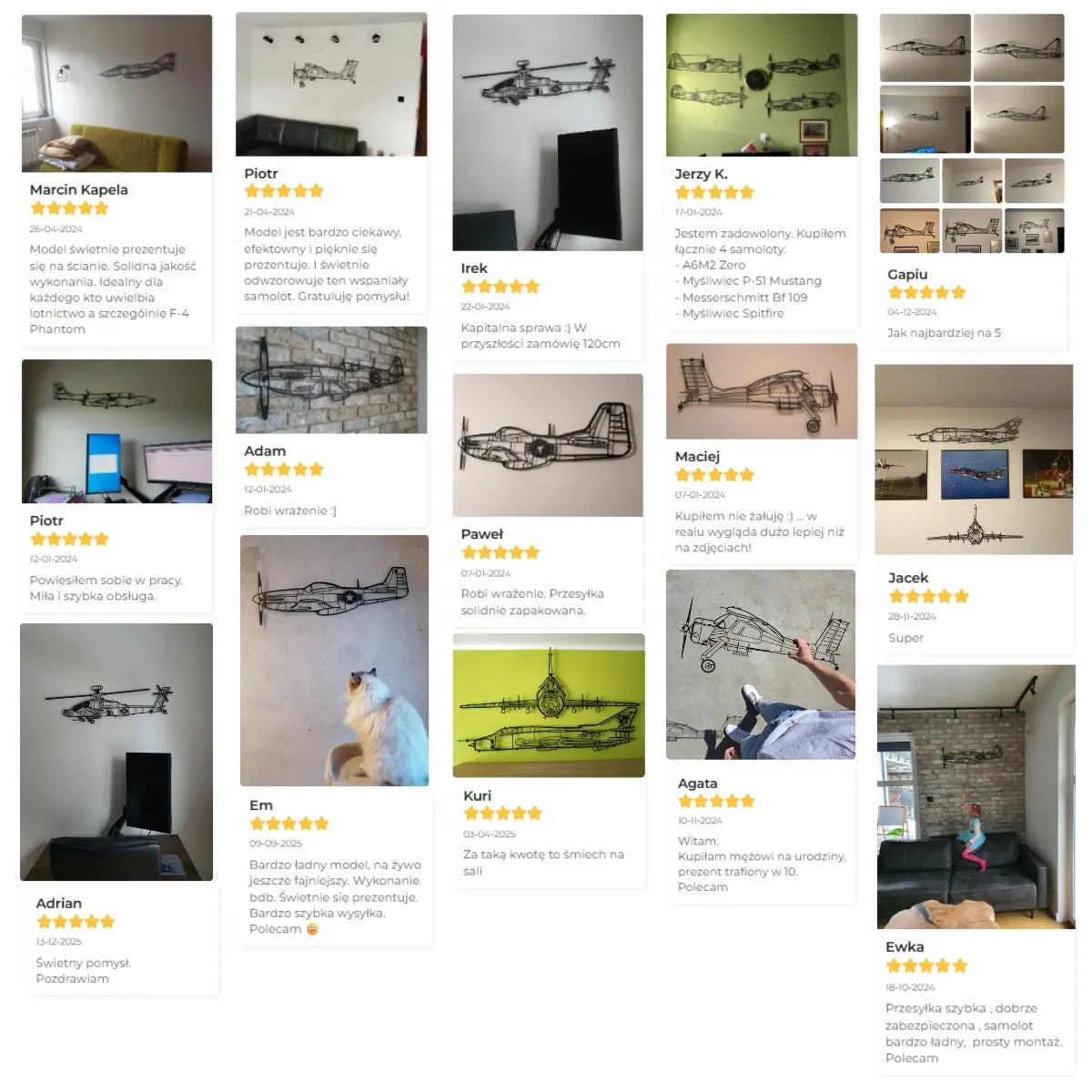
Task: Open Irek's helicopter wall art photo
Action: pyautogui.click(x=548, y=133)
